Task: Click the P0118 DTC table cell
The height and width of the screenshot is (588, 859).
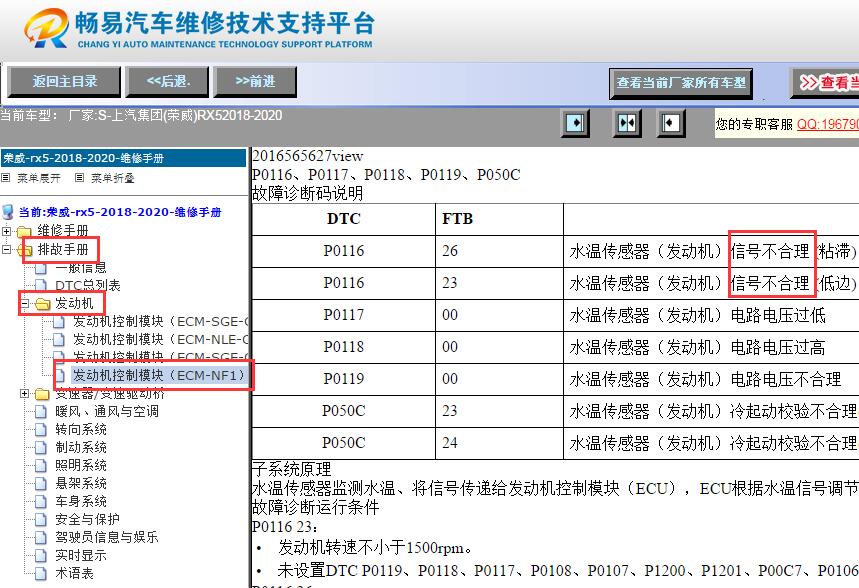Action: coord(343,347)
